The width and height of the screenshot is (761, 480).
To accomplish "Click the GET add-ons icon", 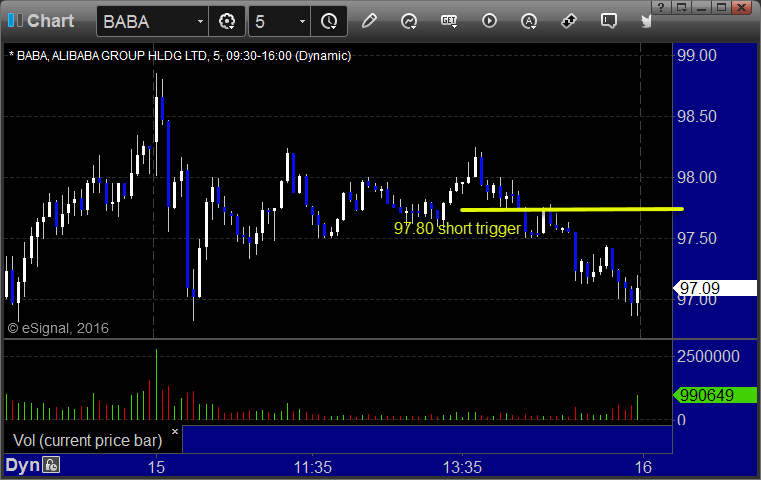I will (449, 21).
